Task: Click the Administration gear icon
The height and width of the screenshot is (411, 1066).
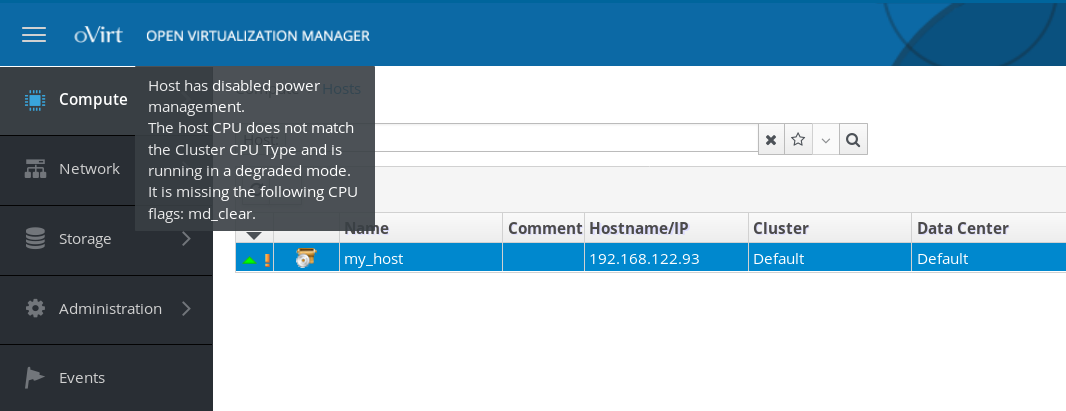Action: pos(36,309)
